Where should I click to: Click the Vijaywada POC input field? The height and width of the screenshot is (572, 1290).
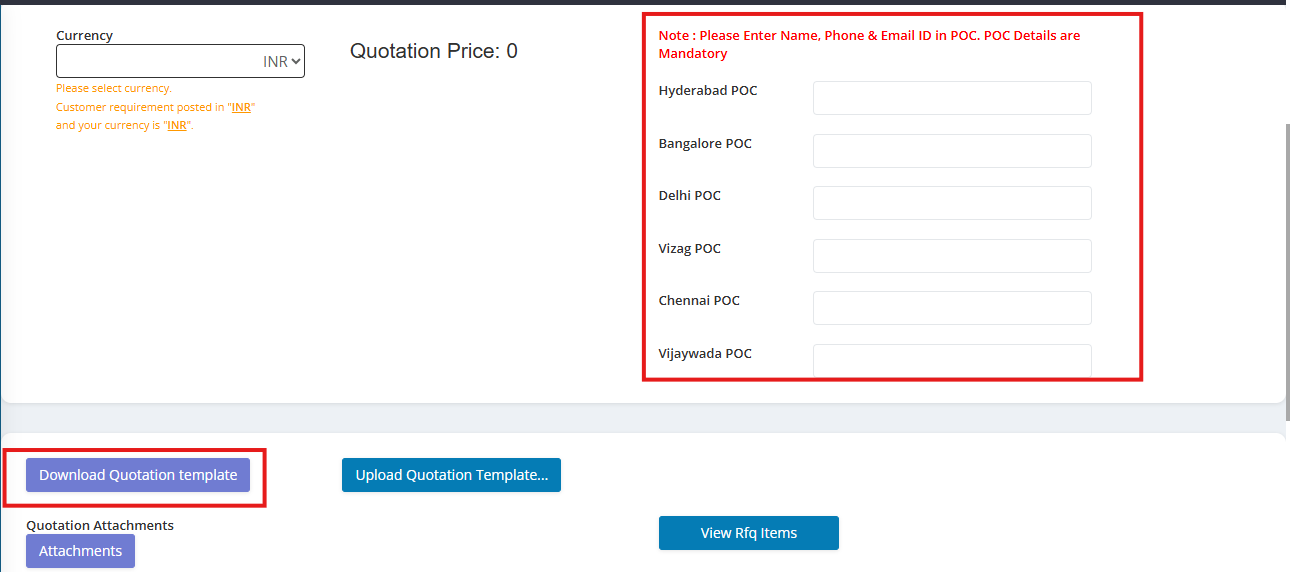(951, 360)
